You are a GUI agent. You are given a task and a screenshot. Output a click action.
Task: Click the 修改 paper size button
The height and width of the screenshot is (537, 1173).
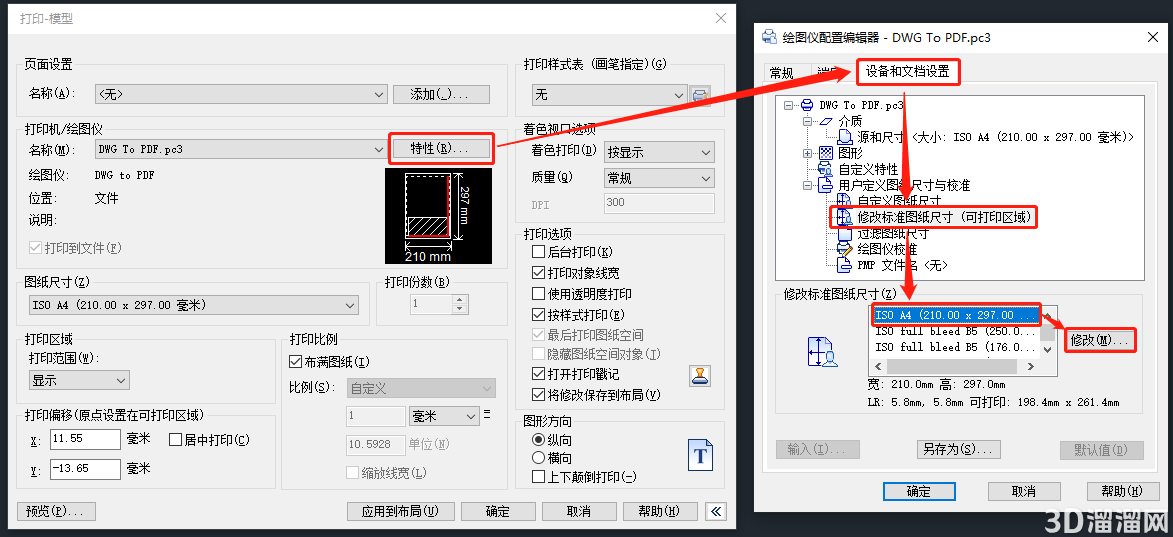pos(1099,340)
